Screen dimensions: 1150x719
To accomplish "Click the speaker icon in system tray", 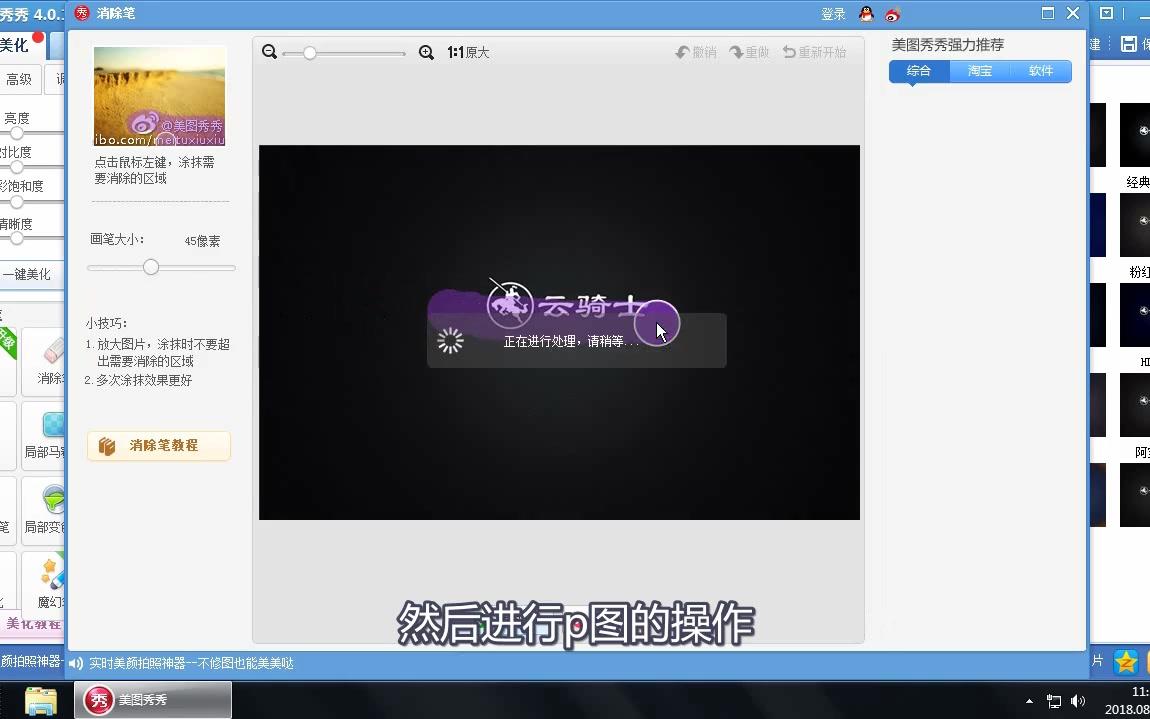I will [1080, 701].
